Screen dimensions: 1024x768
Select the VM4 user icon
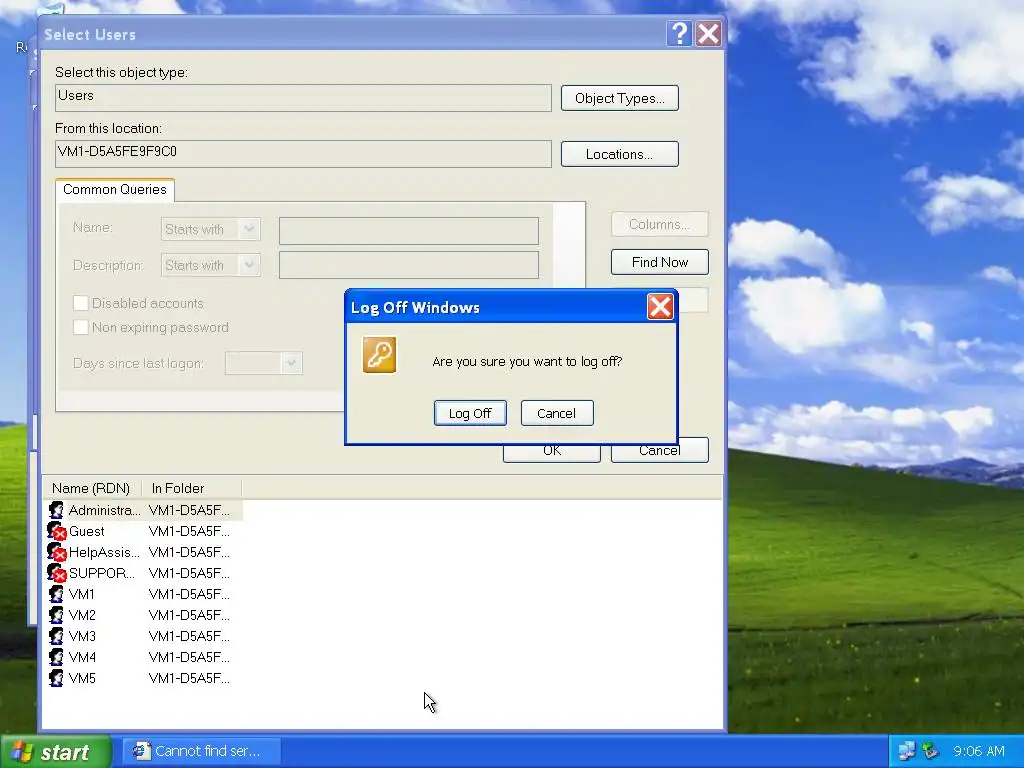(x=57, y=657)
